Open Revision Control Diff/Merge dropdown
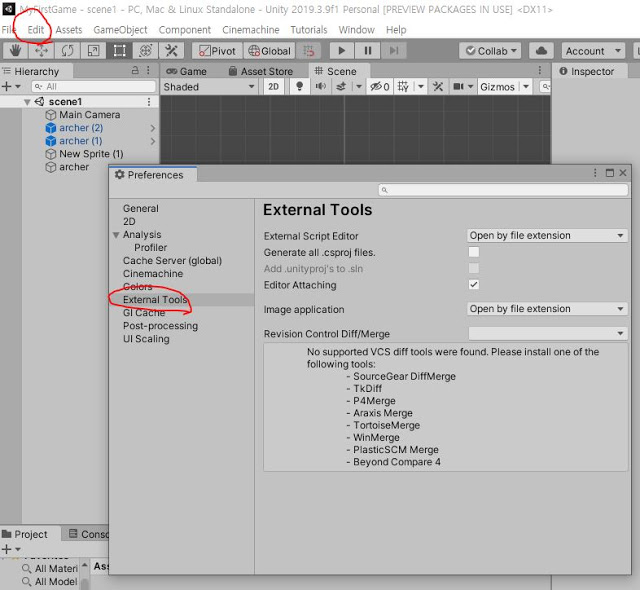The image size is (640, 590). [547, 333]
